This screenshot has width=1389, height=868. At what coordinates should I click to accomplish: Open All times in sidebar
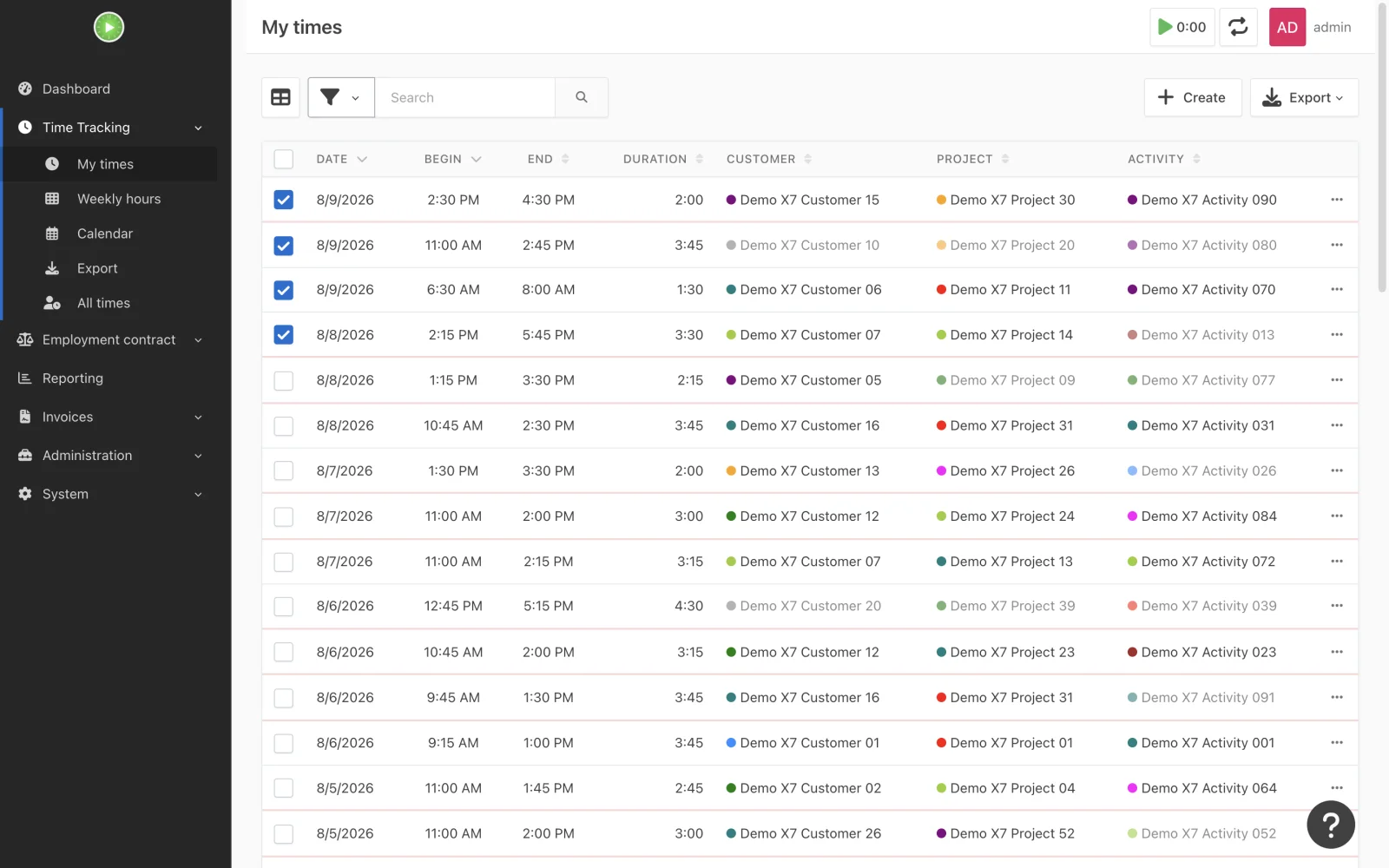[110, 303]
